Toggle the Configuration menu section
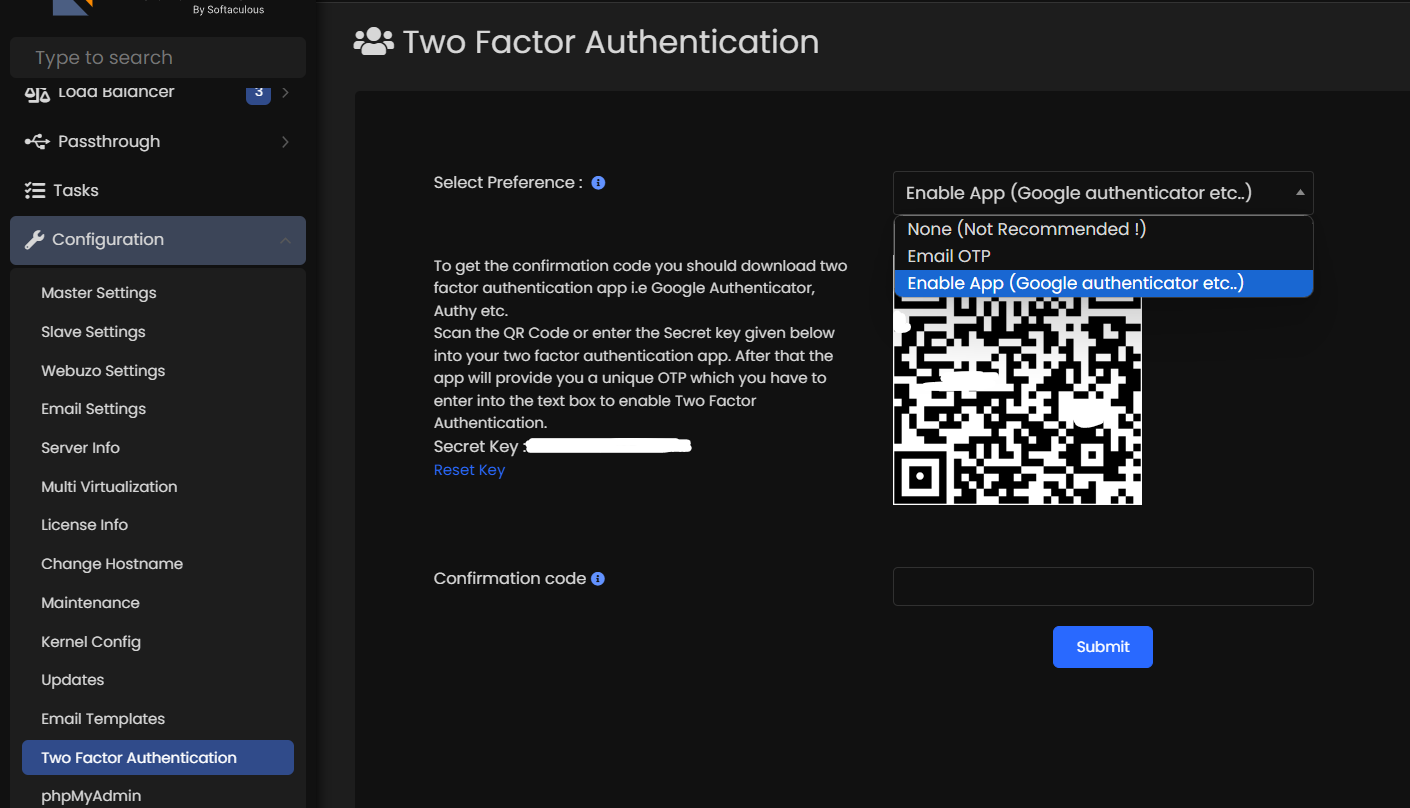Image resolution: width=1410 pixels, height=808 pixels. [158, 240]
